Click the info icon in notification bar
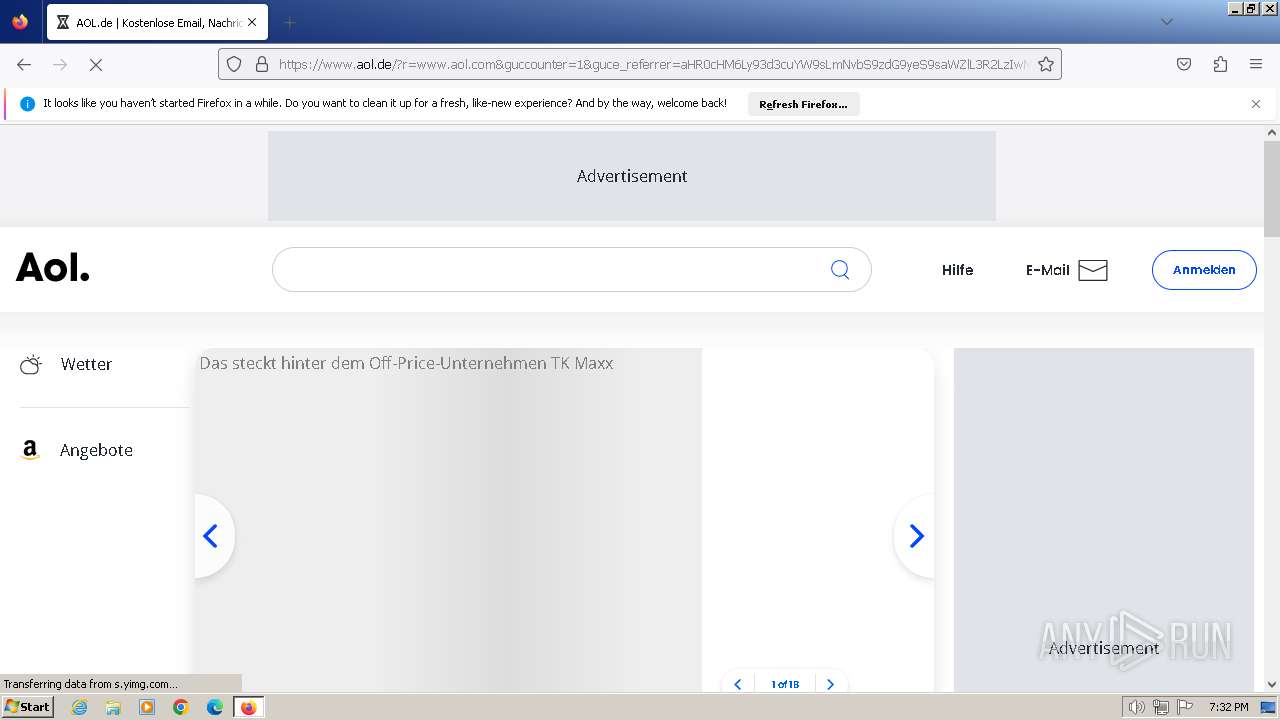Screen dimensions: 1280x720 pyautogui.click(x=28, y=104)
